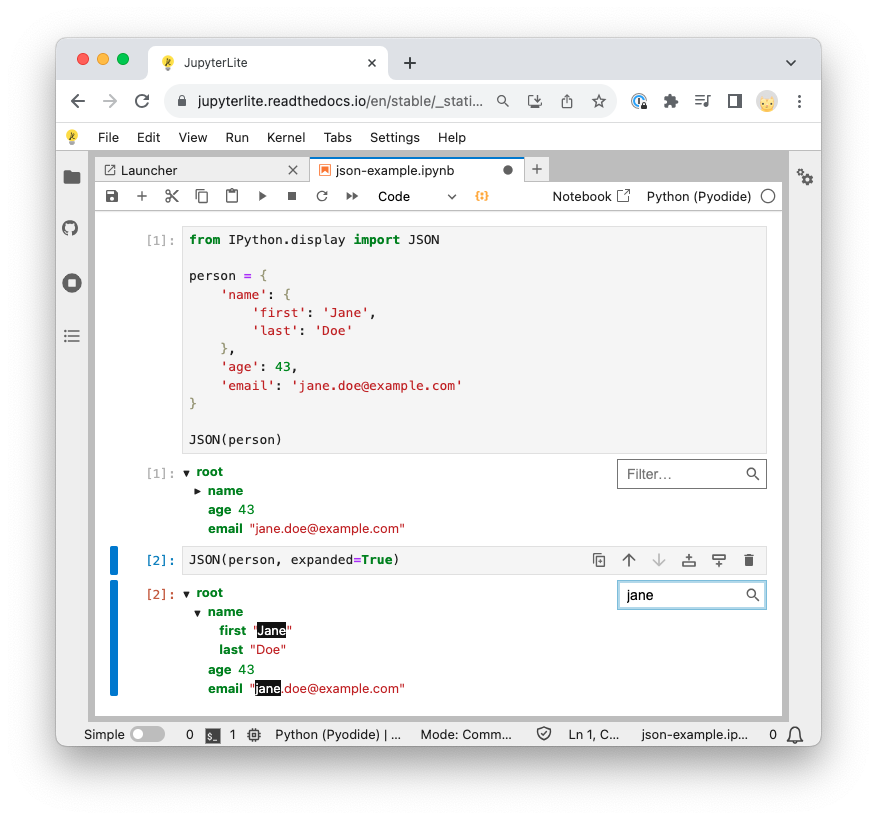Open the Settings menu
This screenshot has width=877, height=820.
coord(395,138)
